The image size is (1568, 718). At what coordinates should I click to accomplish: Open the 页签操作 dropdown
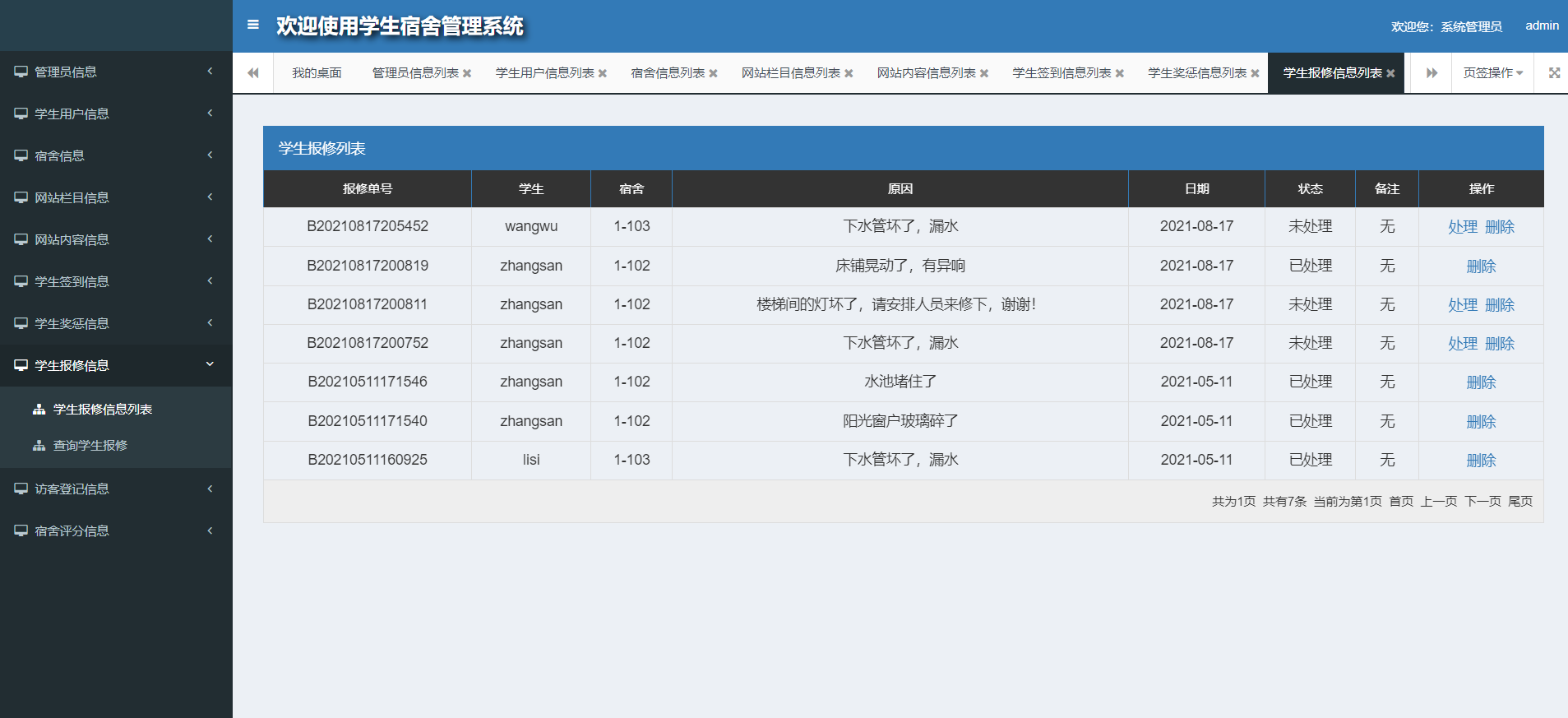point(1492,73)
